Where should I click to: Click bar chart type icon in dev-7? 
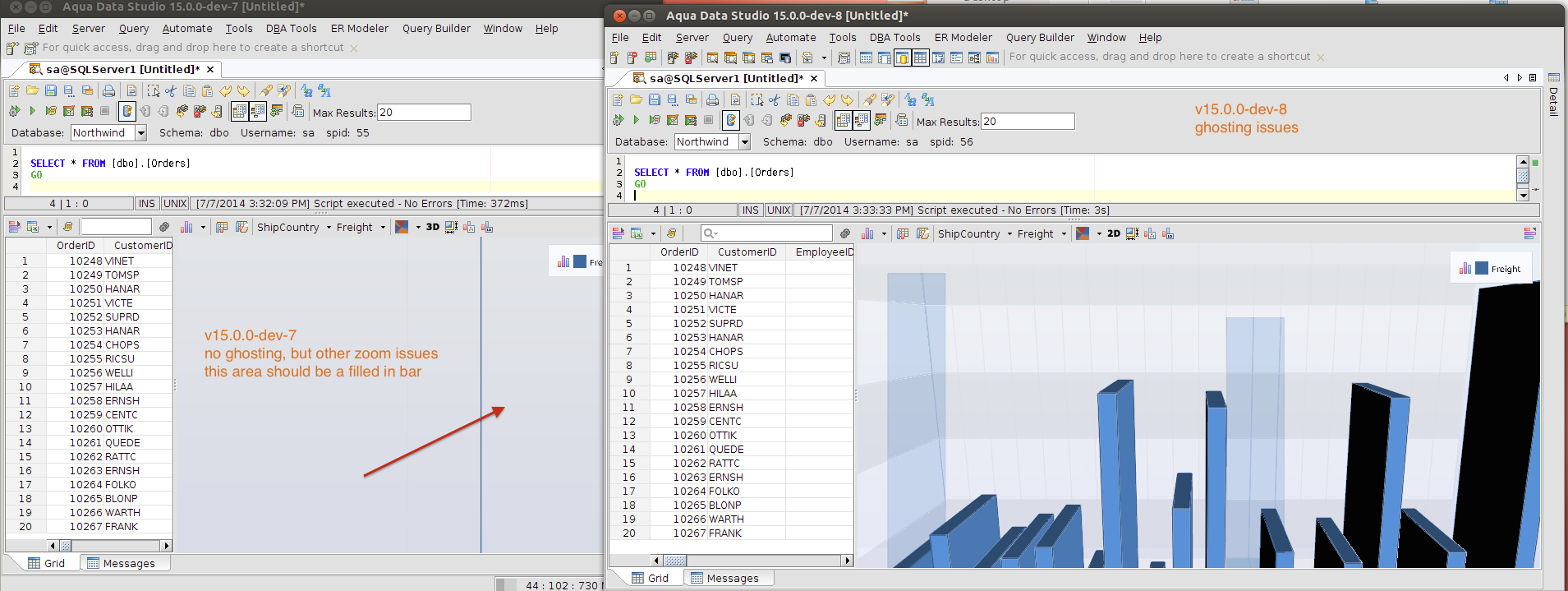point(186,227)
